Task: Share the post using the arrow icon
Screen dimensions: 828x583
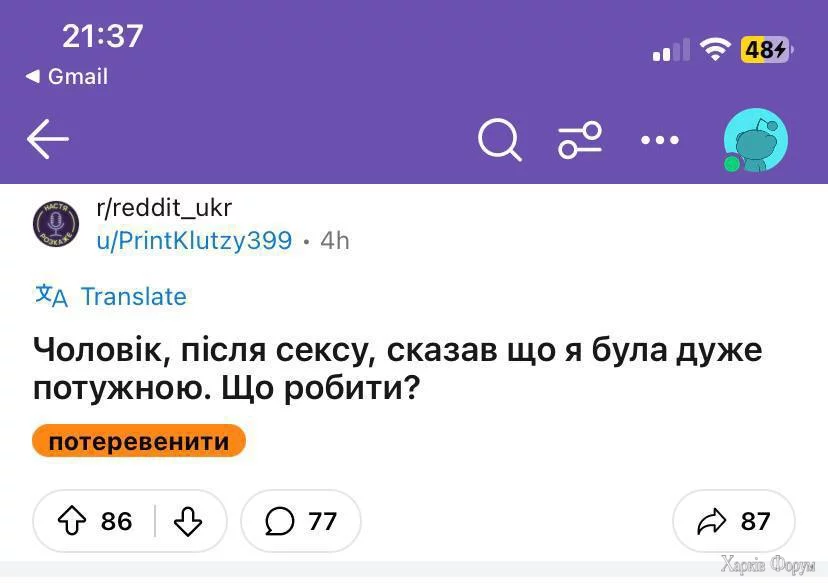Action: coord(712,521)
